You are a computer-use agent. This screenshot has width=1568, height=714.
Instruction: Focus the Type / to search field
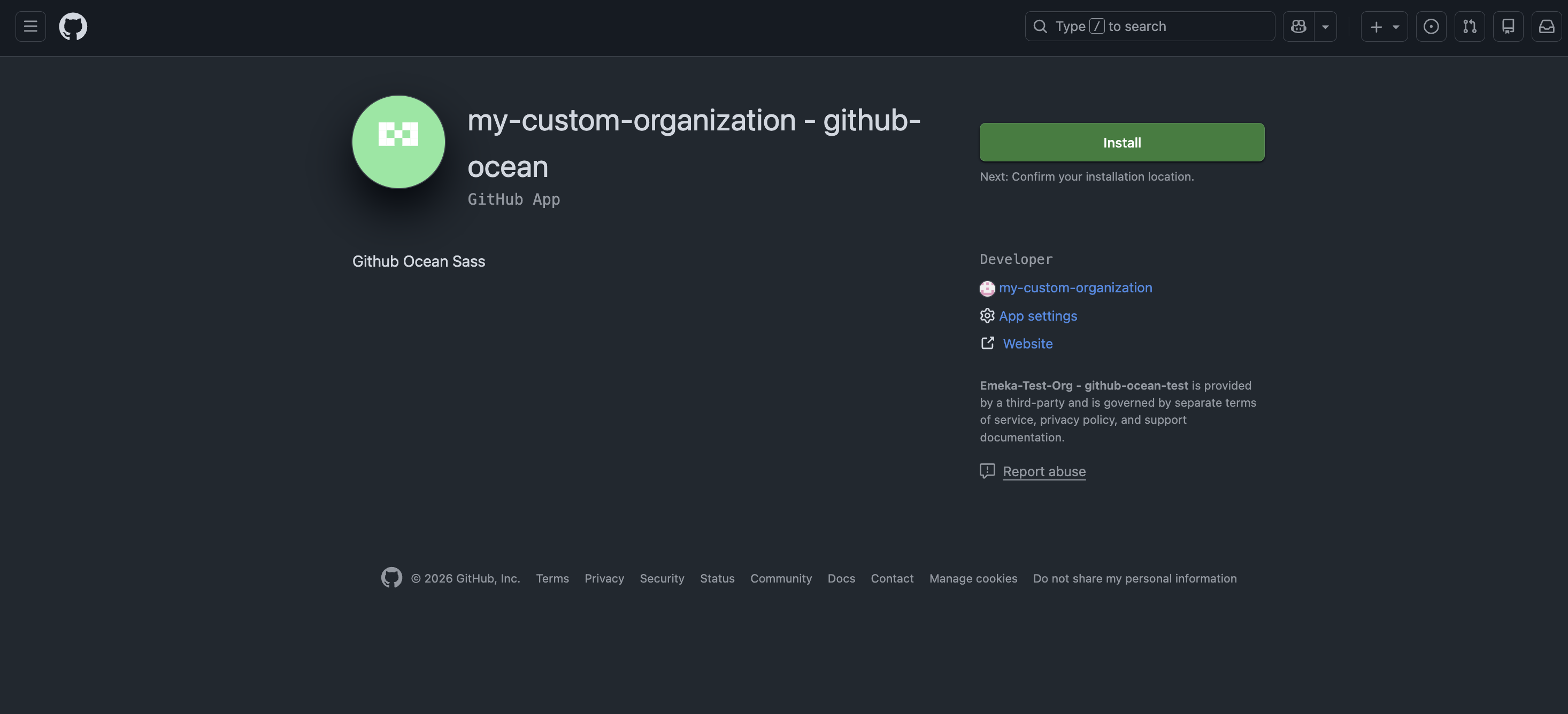(x=1149, y=26)
